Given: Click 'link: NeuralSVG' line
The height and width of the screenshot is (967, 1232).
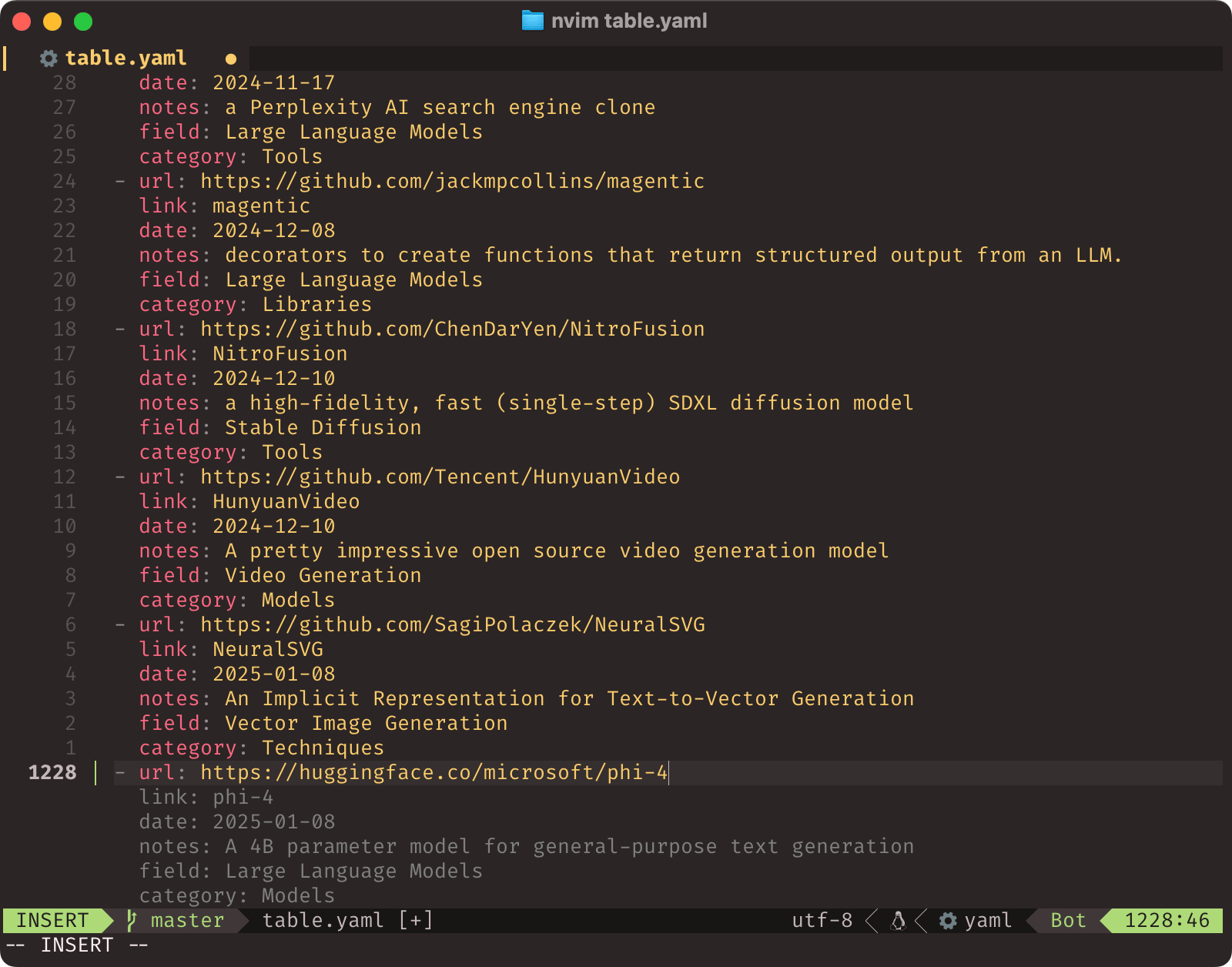Looking at the screenshot, I should [230, 649].
